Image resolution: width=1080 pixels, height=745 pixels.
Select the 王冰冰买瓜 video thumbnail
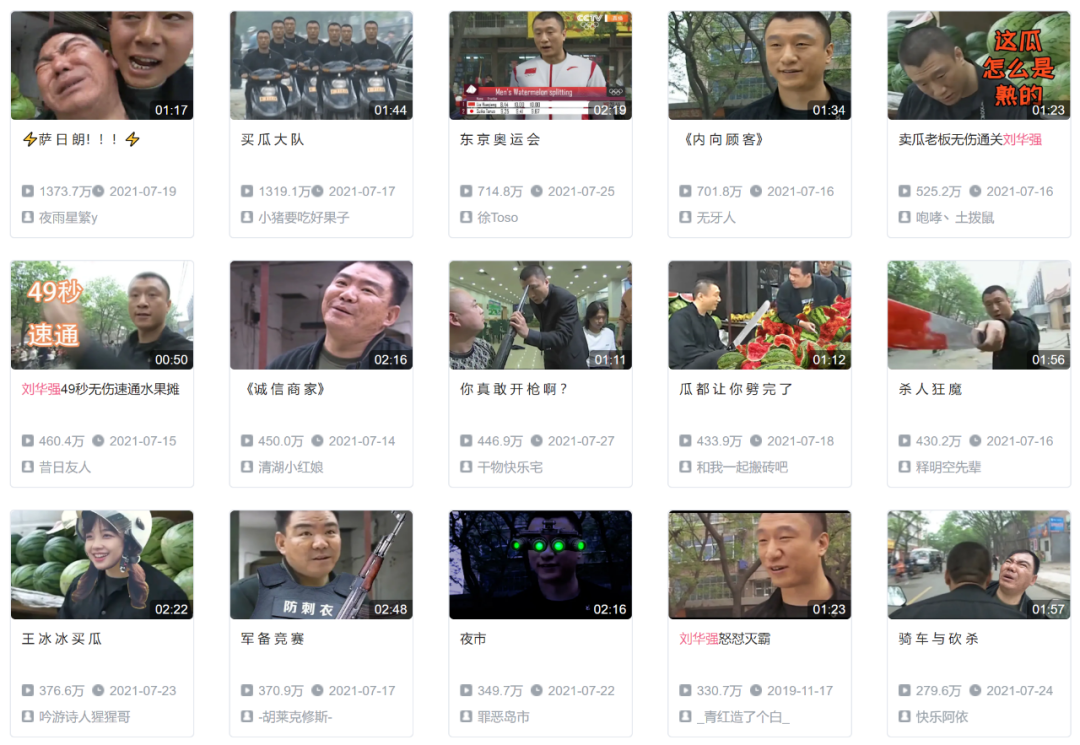pyautogui.click(x=102, y=565)
